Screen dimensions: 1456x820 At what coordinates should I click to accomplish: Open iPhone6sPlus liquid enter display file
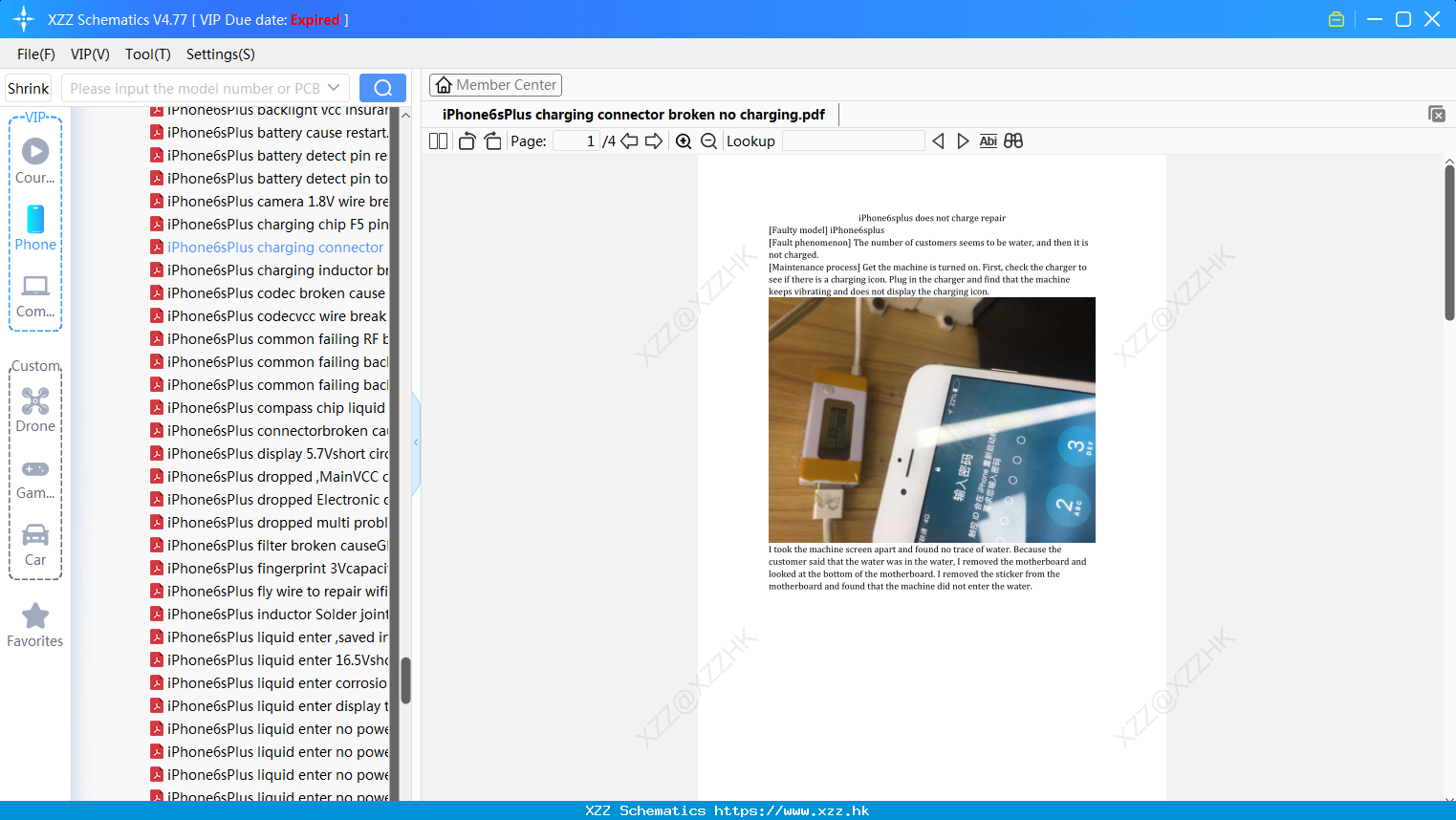pyautogui.click(x=269, y=706)
